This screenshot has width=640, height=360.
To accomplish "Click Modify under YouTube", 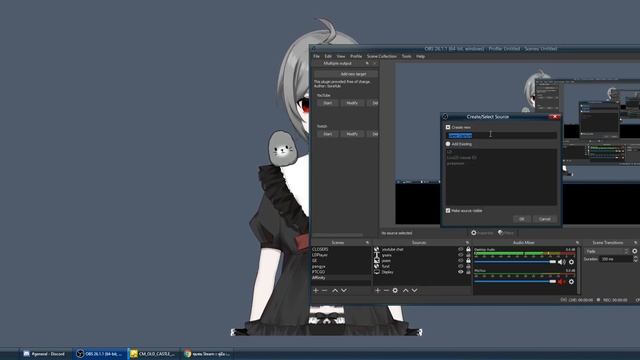I will pos(352,103).
